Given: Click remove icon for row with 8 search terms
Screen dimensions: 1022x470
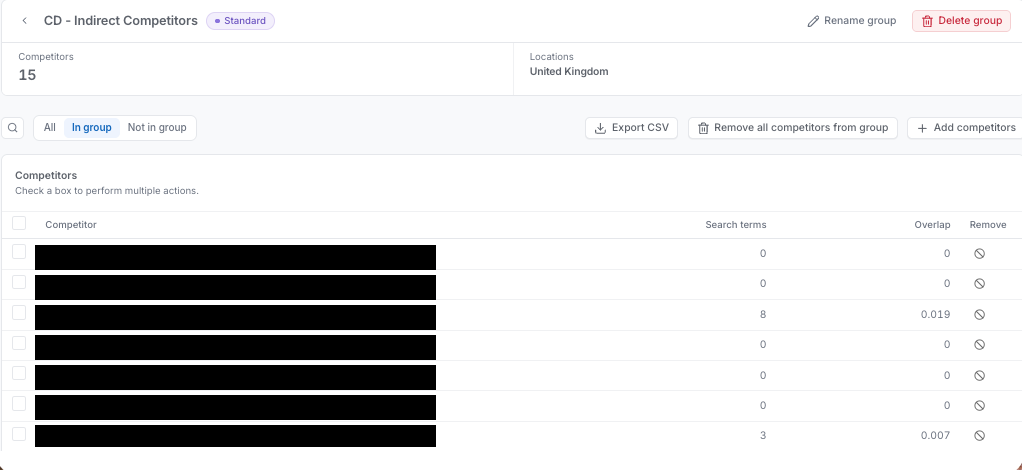Looking at the screenshot, I should (979, 314).
